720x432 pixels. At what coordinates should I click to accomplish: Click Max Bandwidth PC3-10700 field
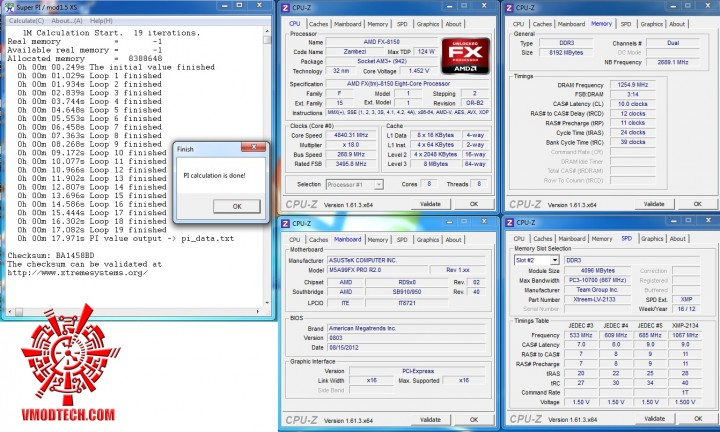[x=597, y=280]
